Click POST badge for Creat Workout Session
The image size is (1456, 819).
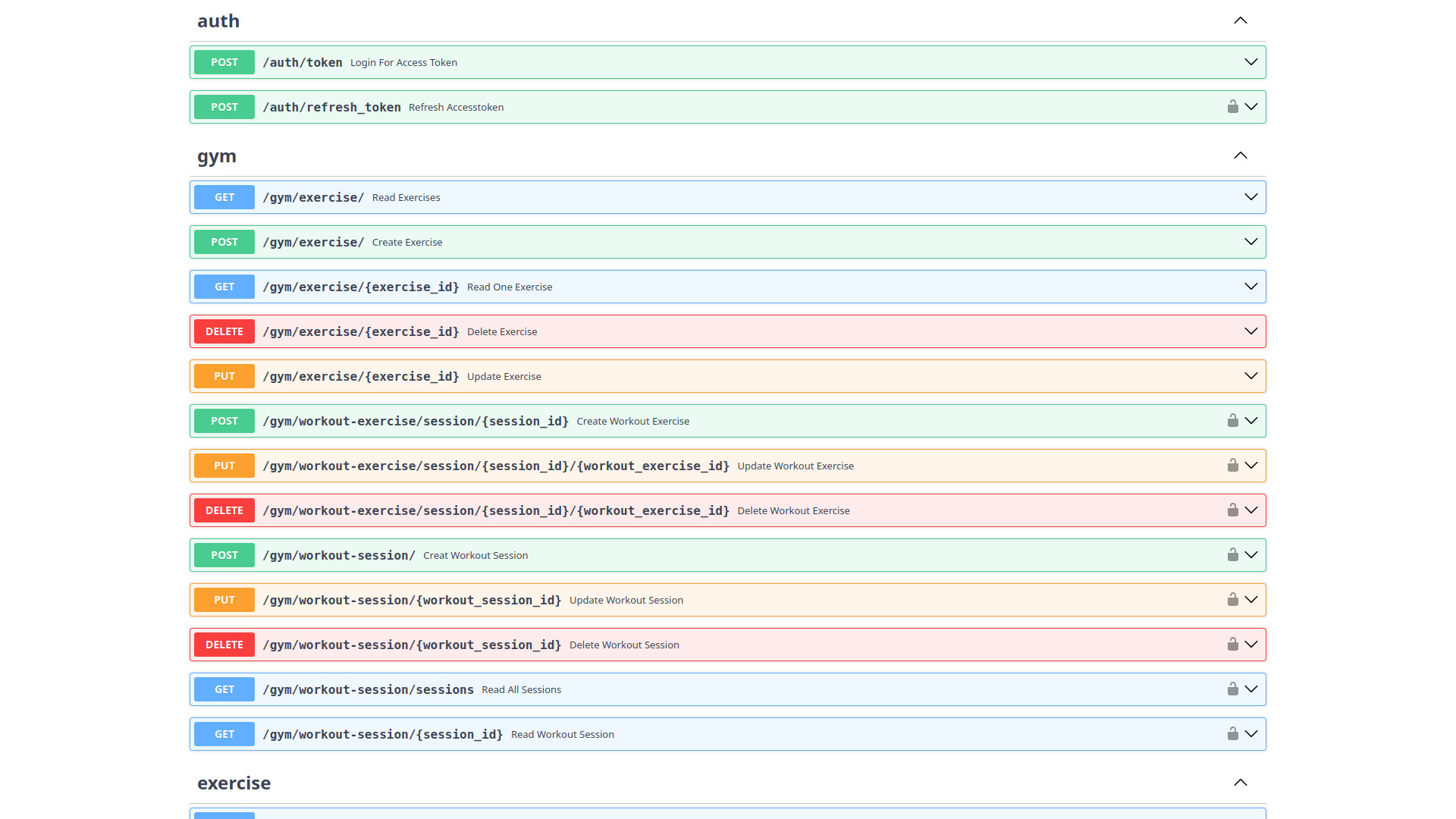click(x=224, y=555)
